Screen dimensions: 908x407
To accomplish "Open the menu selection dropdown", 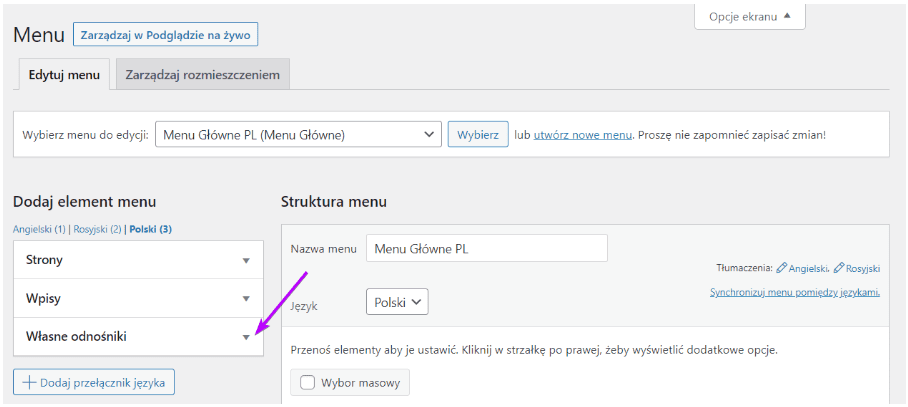I will 298,134.
